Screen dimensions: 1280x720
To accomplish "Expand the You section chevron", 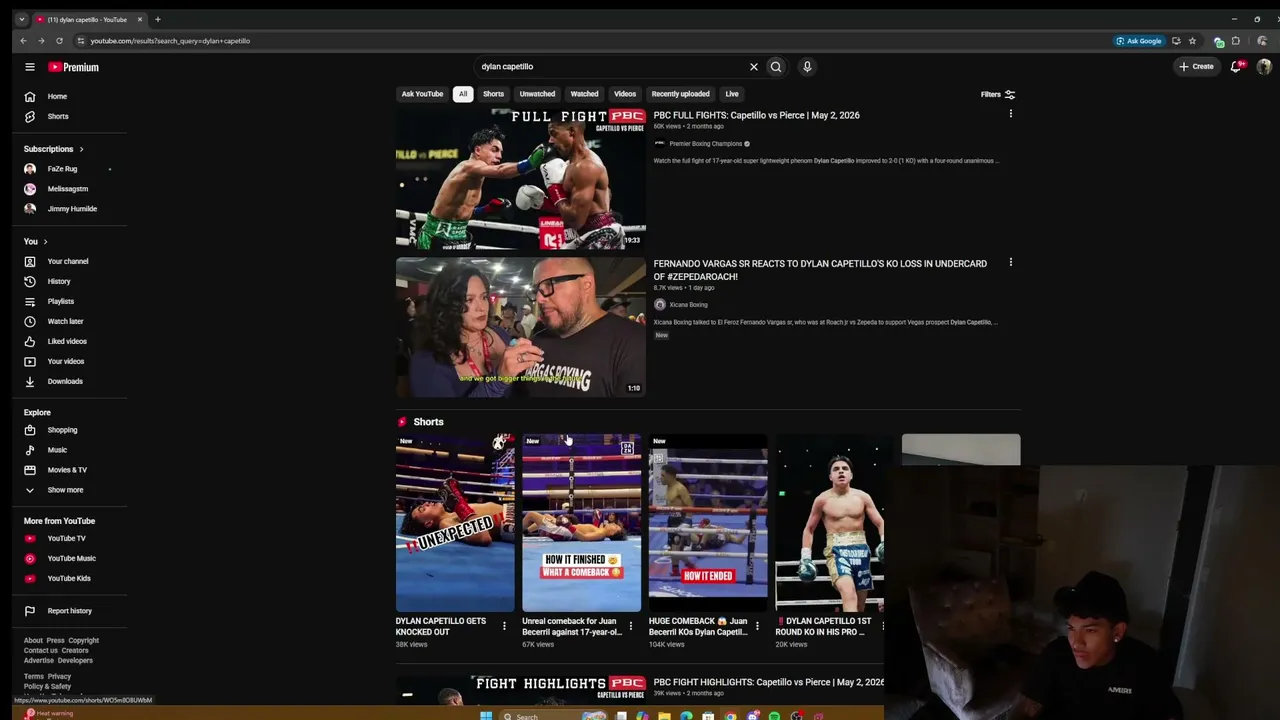I will pos(45,242).
